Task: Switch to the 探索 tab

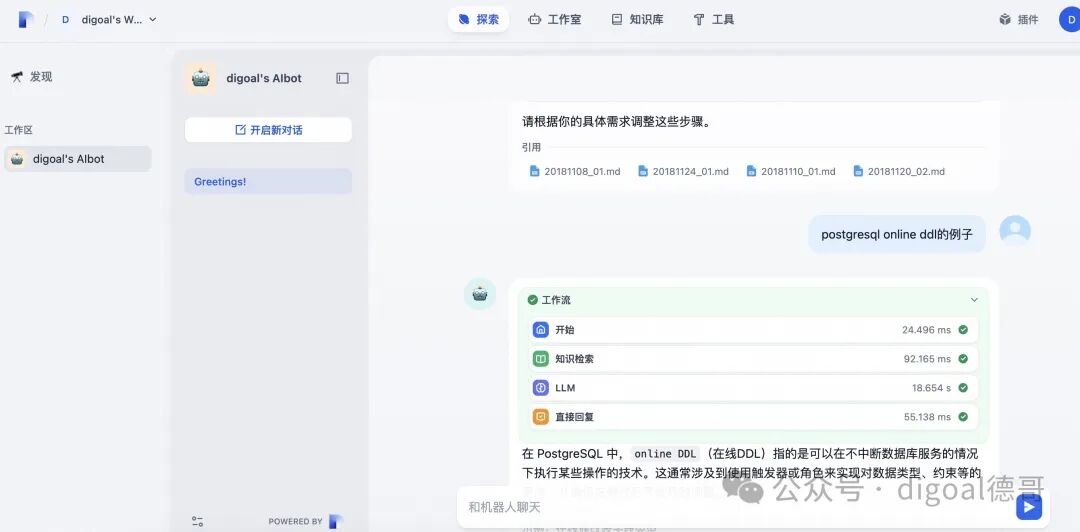Action: 478,19
